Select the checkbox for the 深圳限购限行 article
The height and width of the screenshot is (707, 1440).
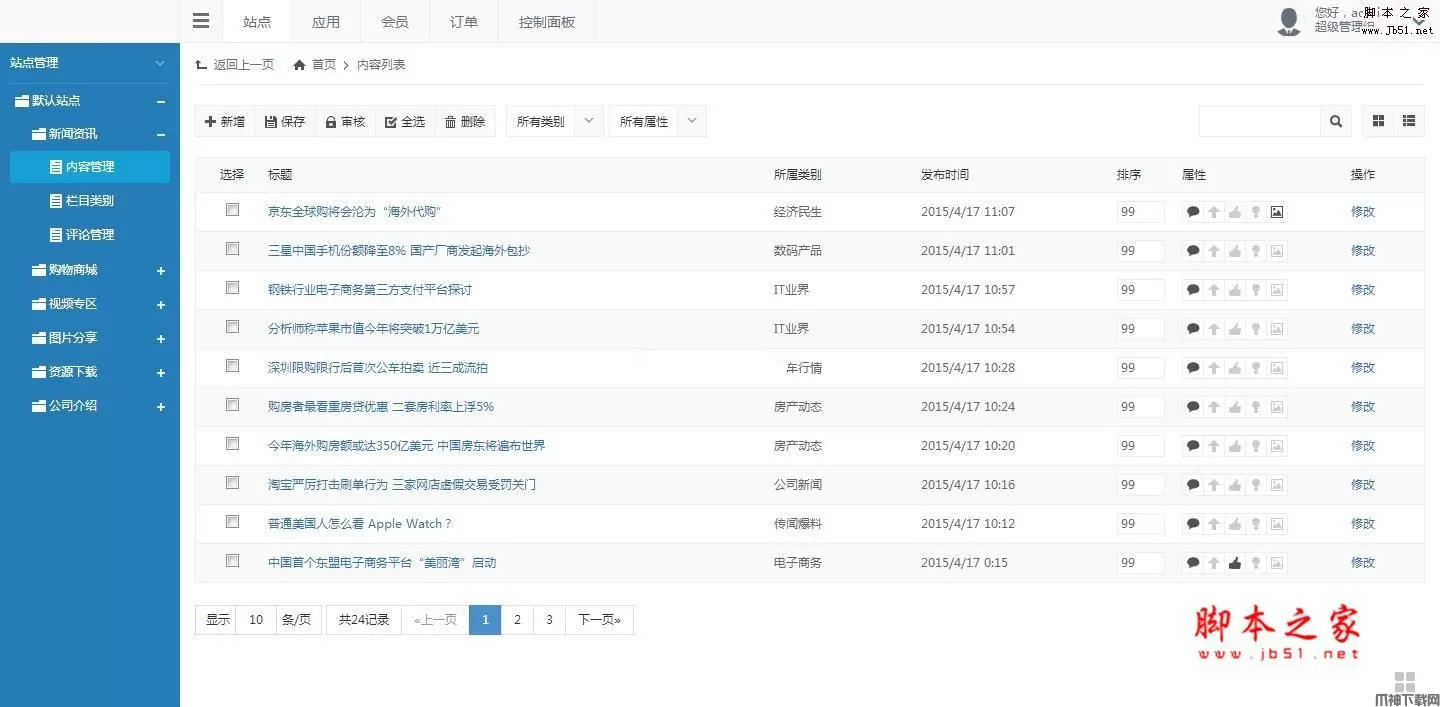coord(232,365)
